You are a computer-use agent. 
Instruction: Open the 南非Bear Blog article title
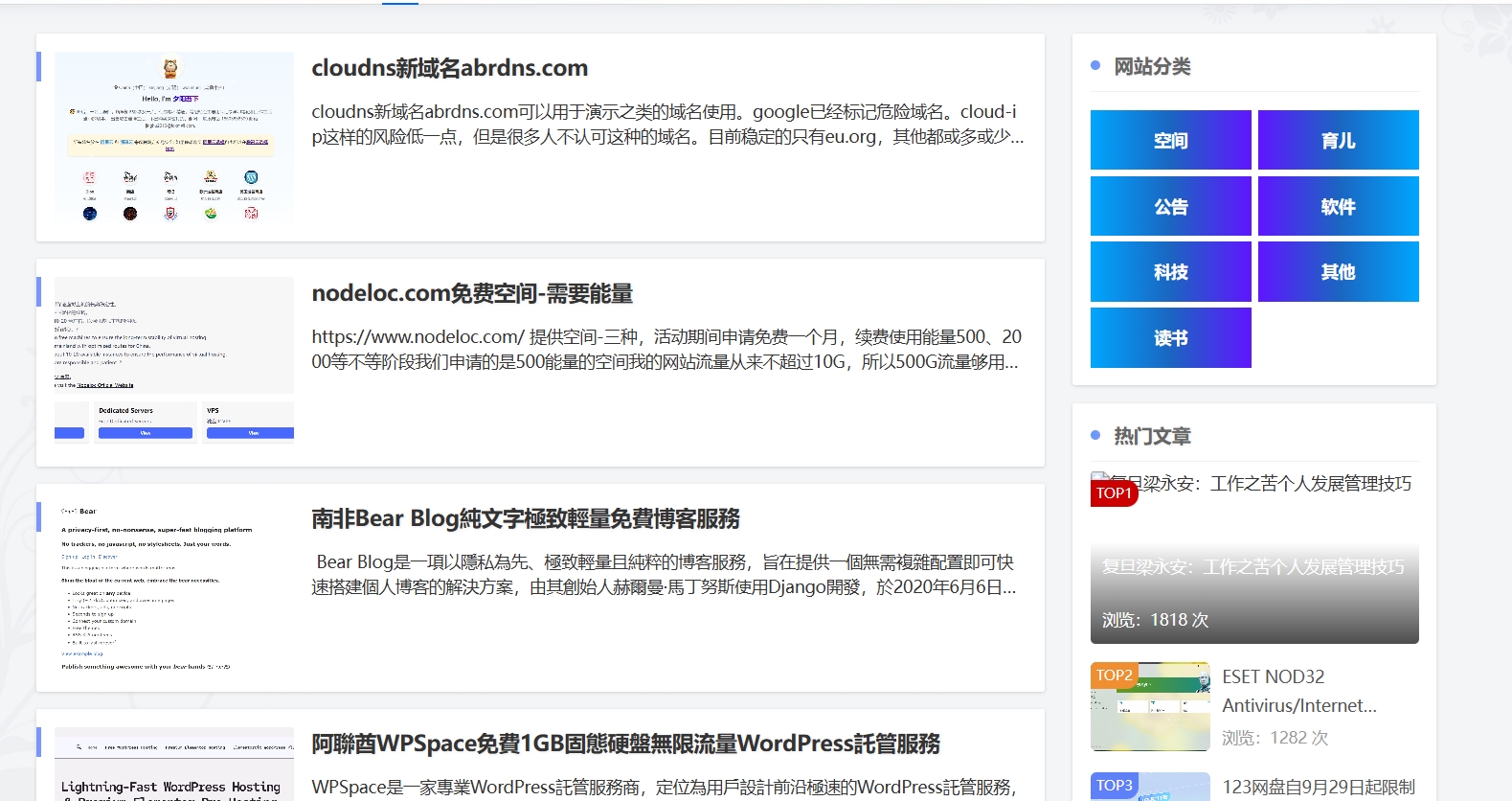(x=526, y=518)
